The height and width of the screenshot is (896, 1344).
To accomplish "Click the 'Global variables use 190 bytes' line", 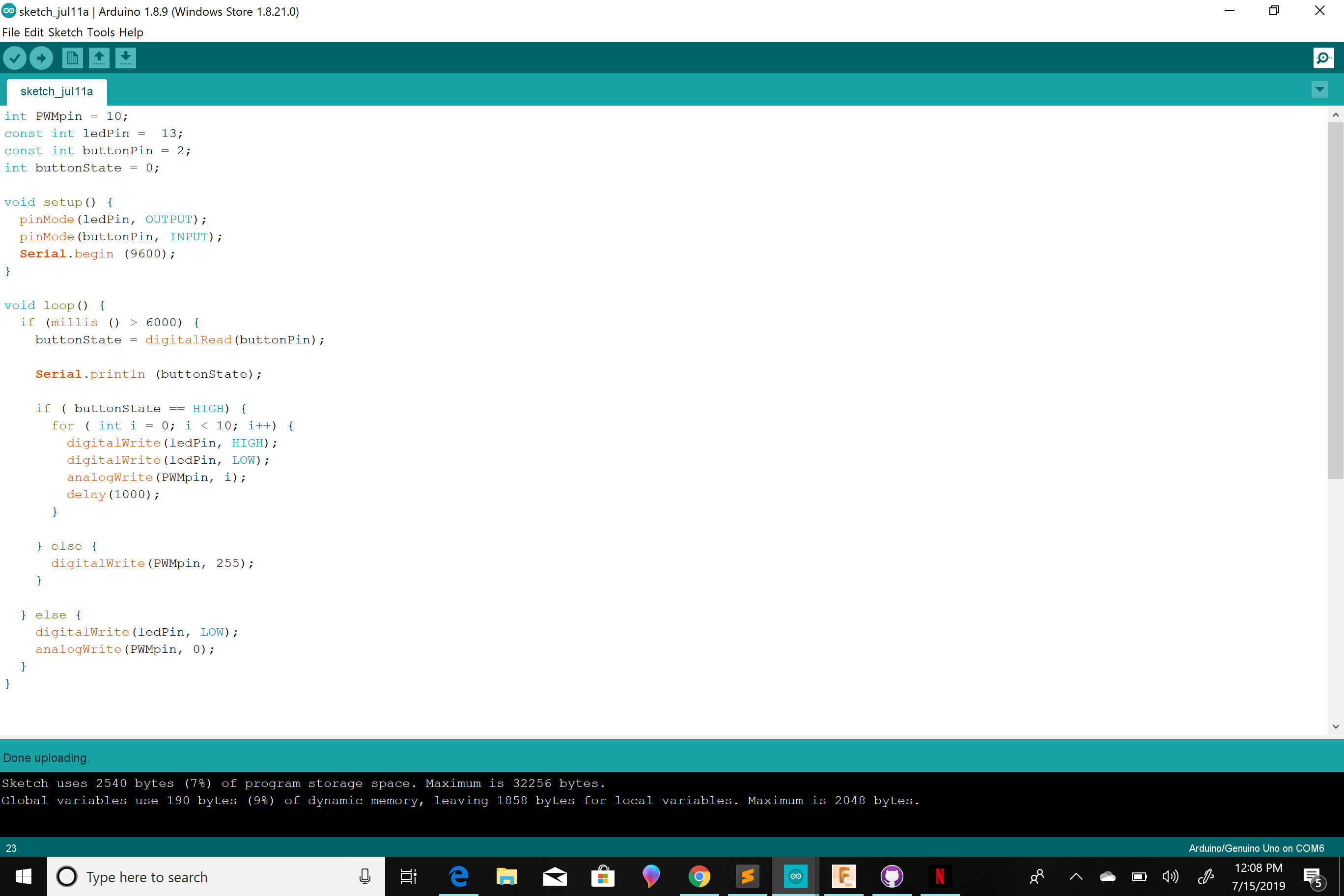I will tap(461, 800).
